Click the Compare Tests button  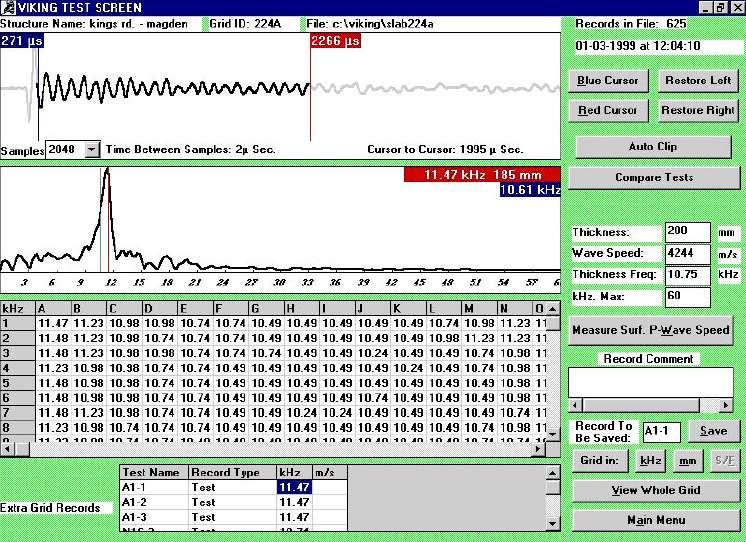coord(654,177)
